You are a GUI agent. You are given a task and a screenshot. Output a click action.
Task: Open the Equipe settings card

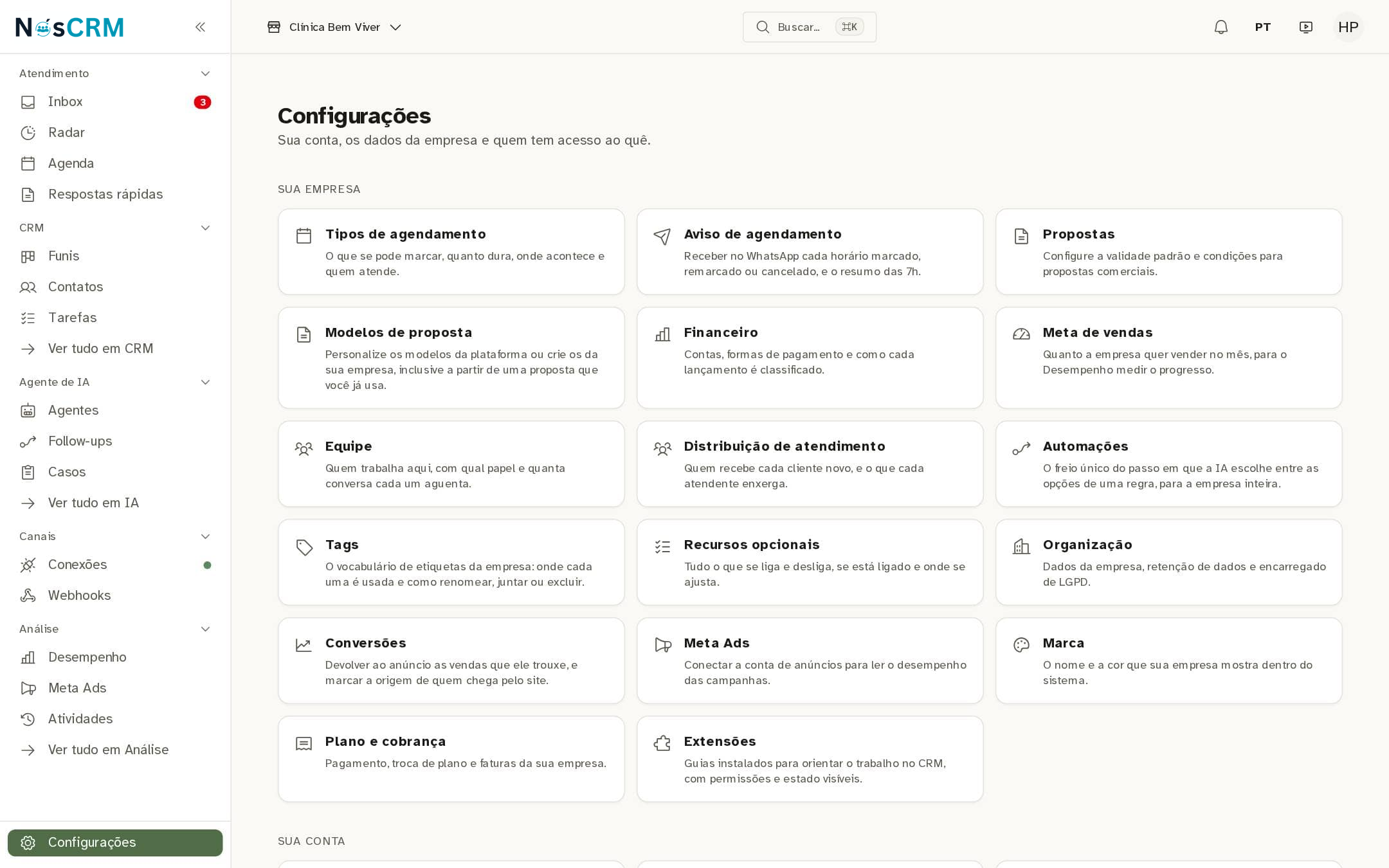pyautogui.click(x=451, y=464)
